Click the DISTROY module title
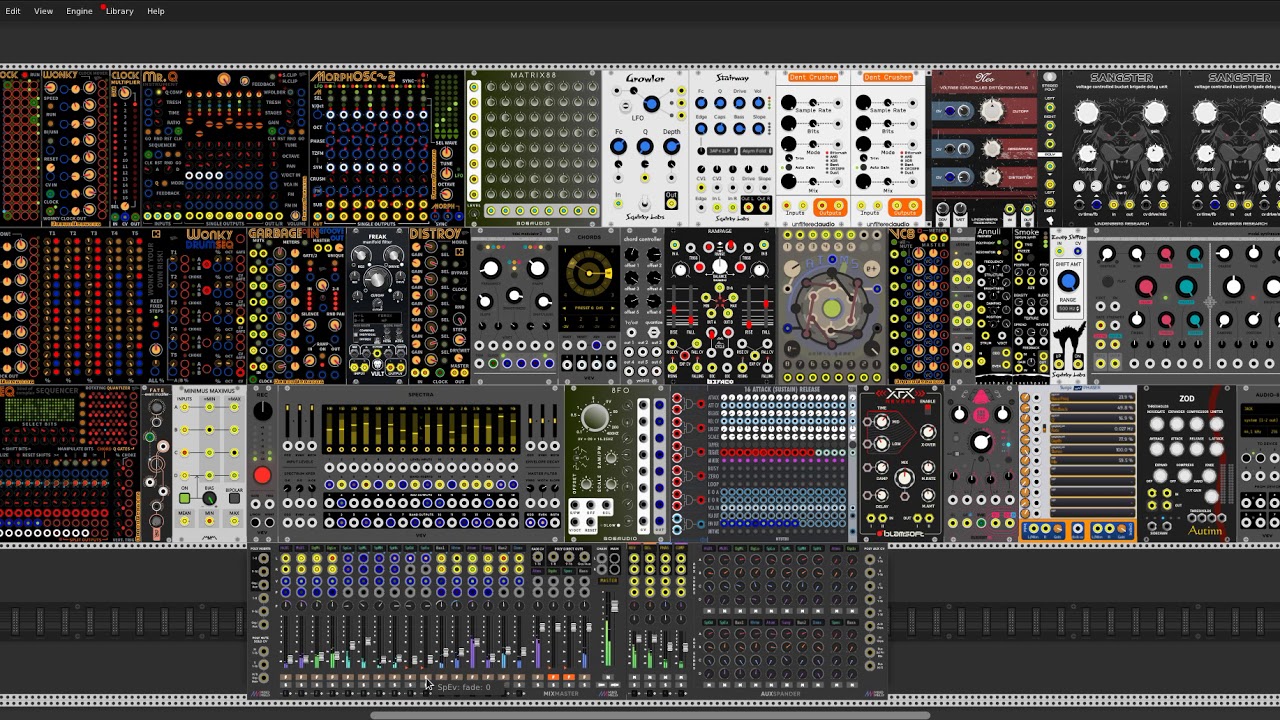The height and width of the screenshot is (720, 1280). [434, 234]
